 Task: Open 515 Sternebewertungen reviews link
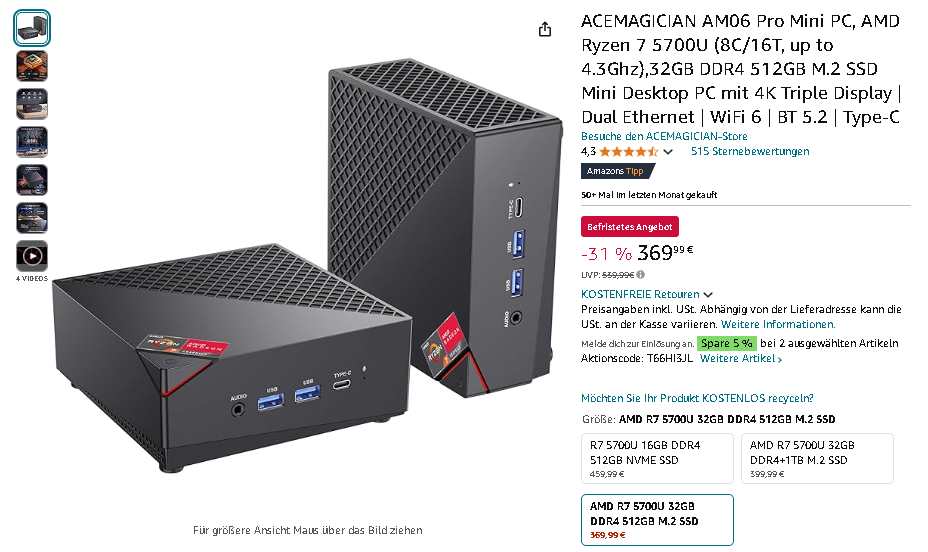pos(750,151)
